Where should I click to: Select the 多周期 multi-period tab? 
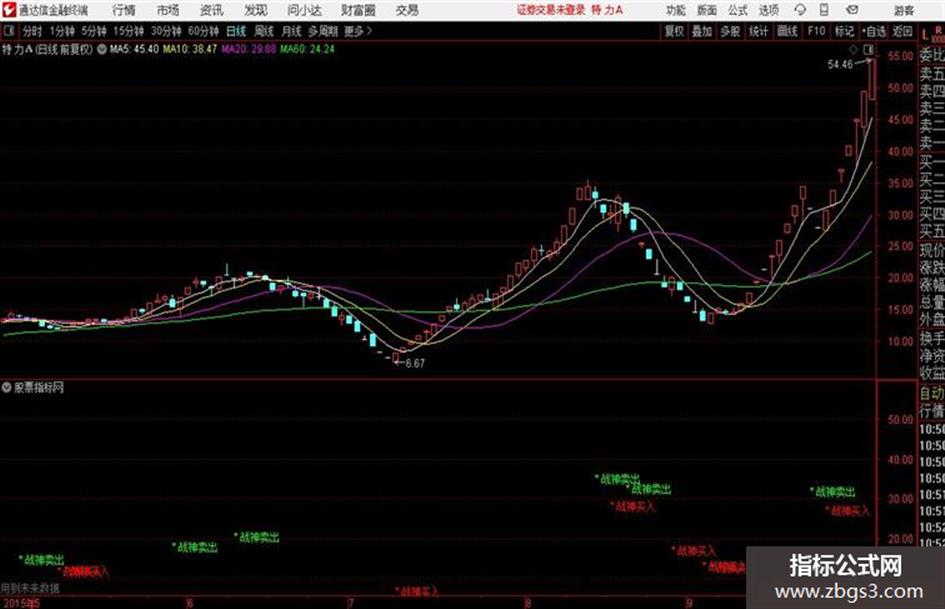(323, 31)
